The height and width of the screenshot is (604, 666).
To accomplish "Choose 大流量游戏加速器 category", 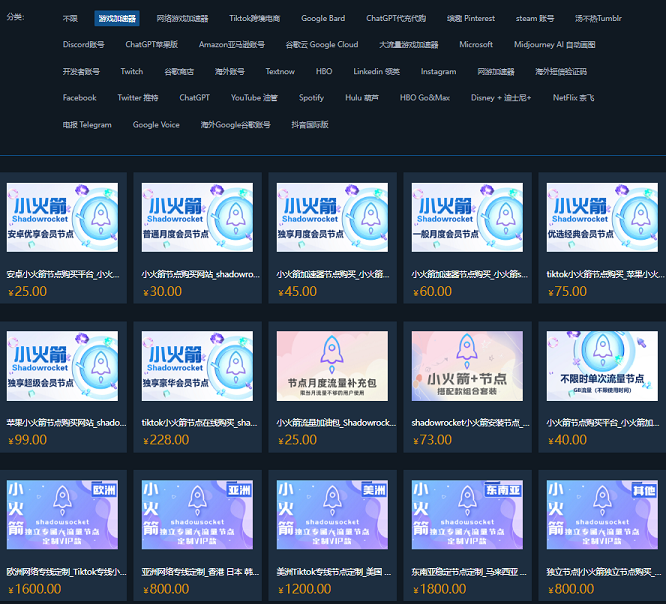I will coord(408,44).
